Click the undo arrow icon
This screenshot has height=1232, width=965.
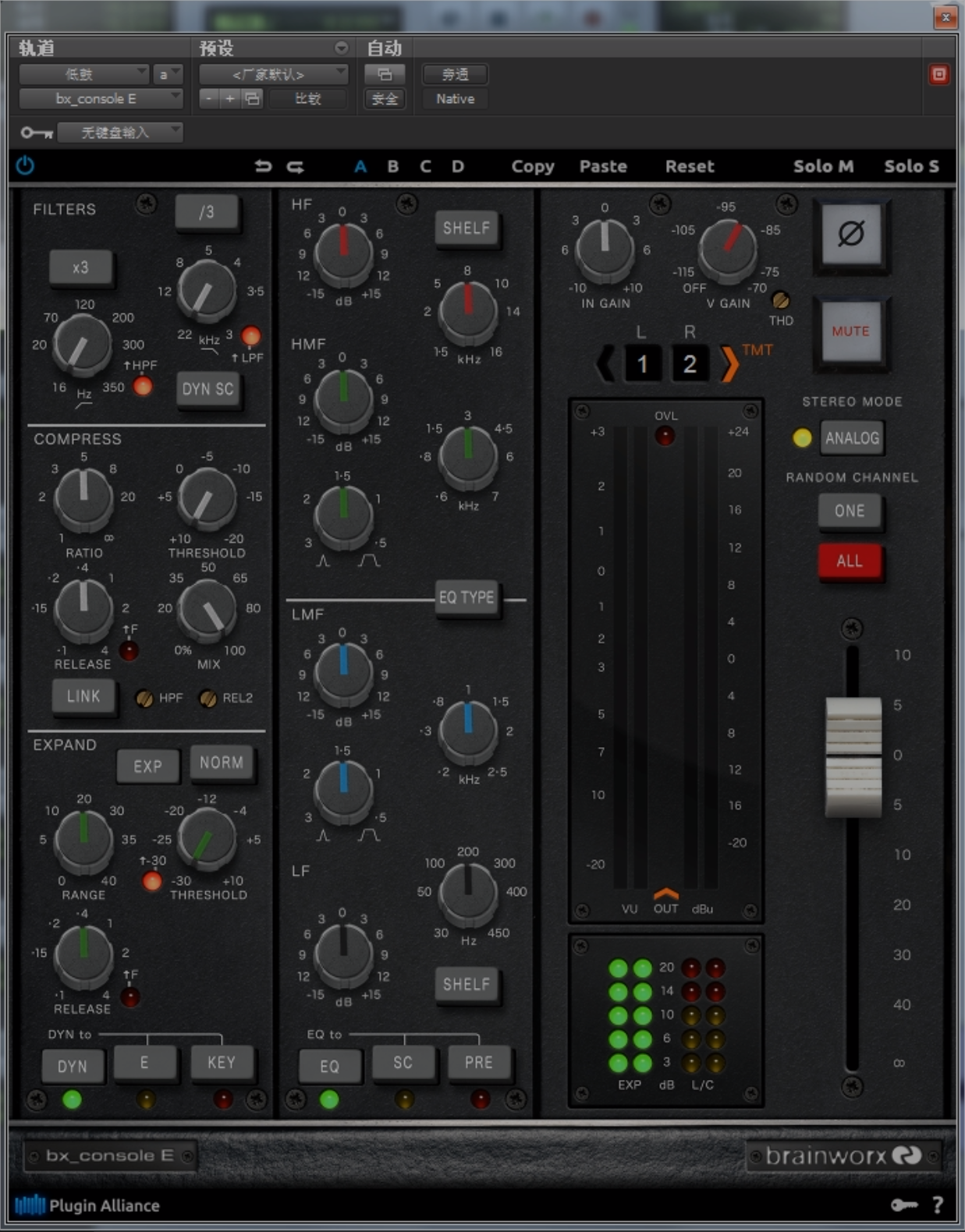pos(263,166)
